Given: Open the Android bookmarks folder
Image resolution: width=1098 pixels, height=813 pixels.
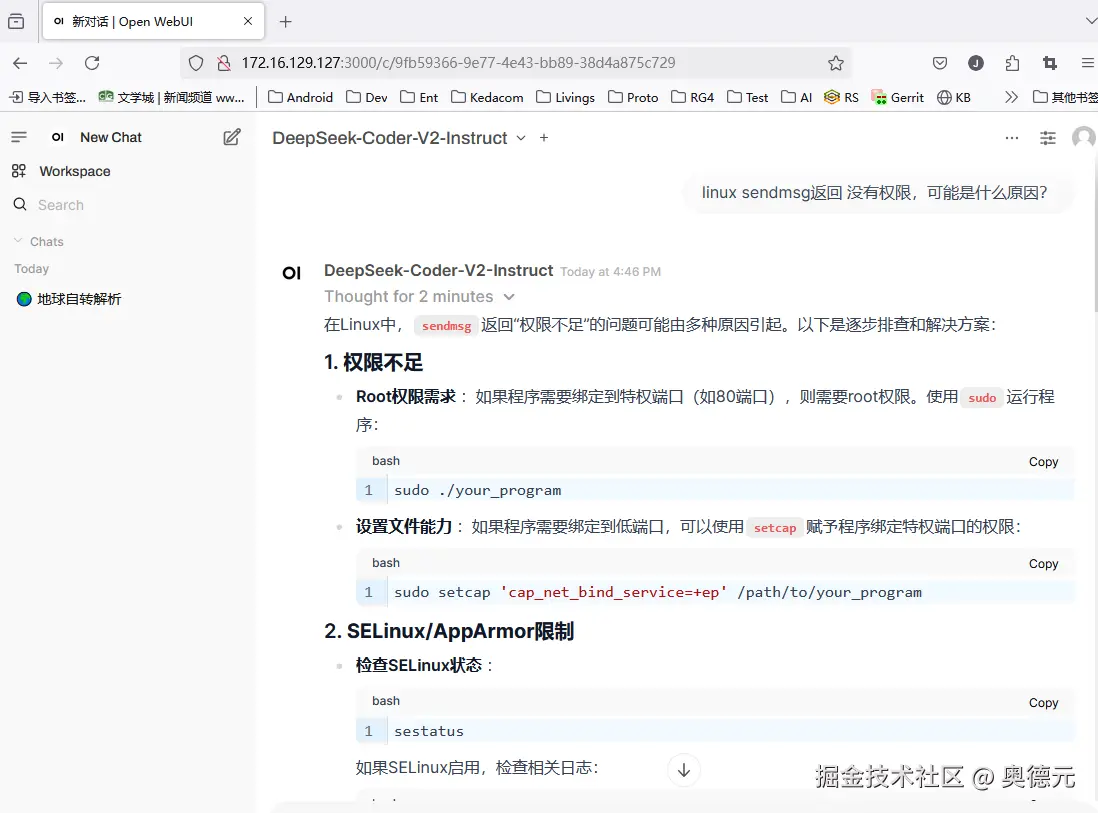Looking at the screenshot, I should tap(300, 97).
